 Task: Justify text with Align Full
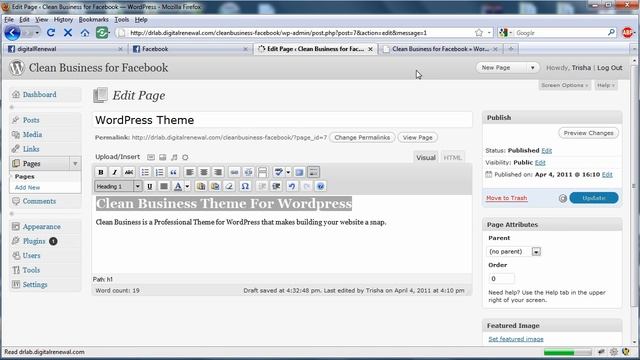(164, 187)
